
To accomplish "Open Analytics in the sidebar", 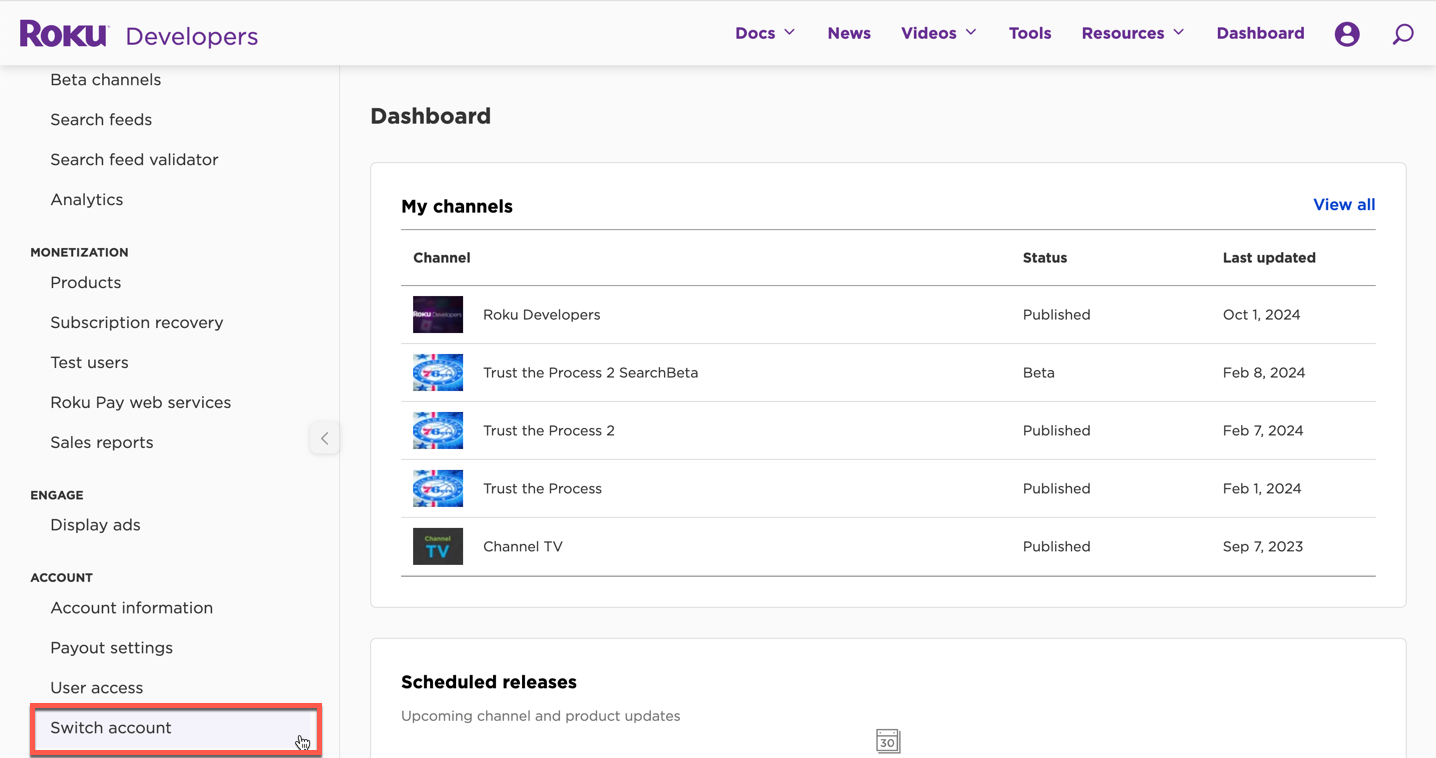I will tap(87, 200).
